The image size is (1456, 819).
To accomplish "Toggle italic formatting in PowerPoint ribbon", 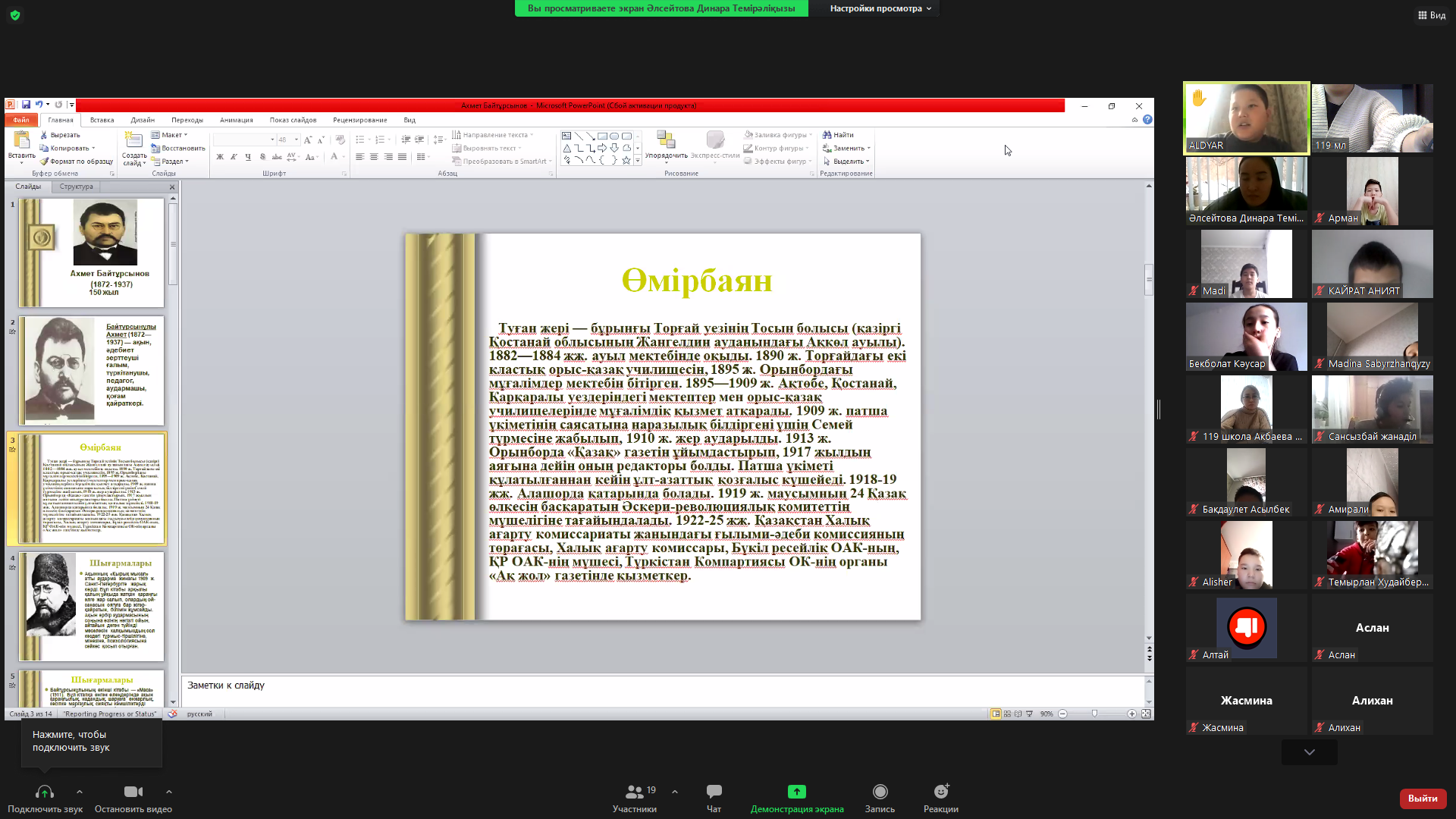I will click(234, 157).
